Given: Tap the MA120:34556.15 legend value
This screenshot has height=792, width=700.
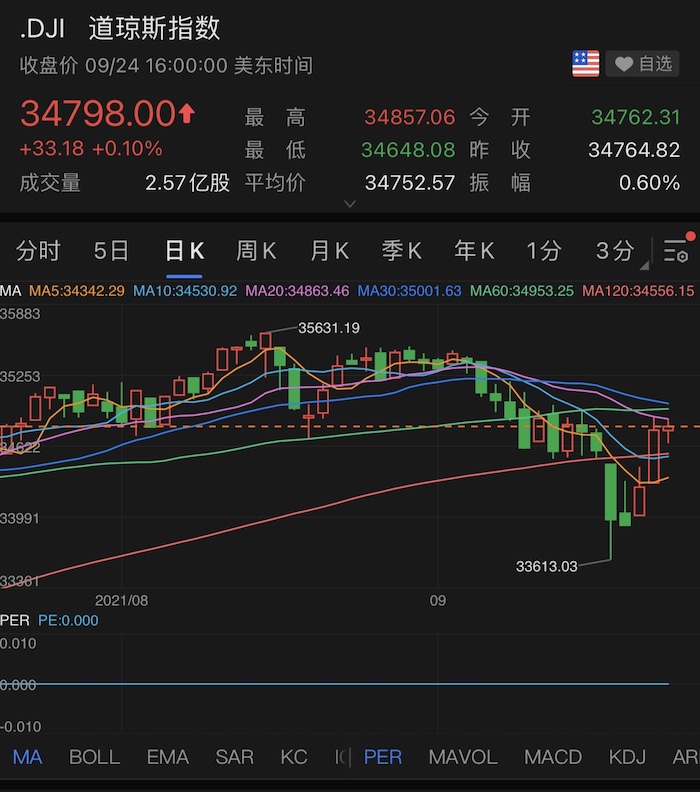Looking at the screenshot, I should click(x=638, y=291).
